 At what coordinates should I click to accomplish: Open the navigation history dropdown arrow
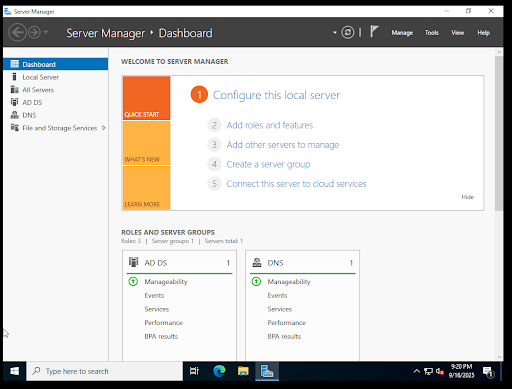(x=46, y=32)
